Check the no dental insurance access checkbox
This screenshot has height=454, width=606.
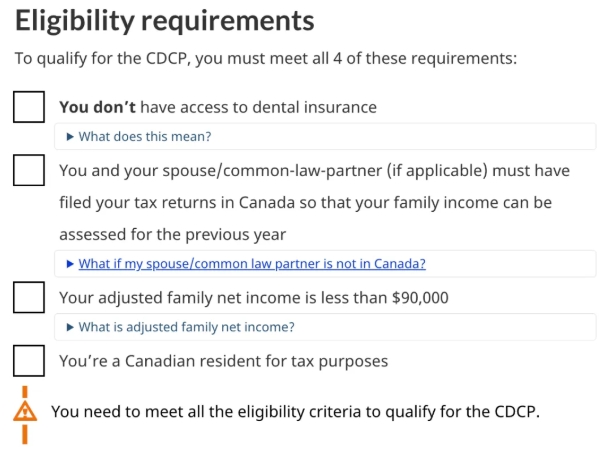tap(29, 107)
